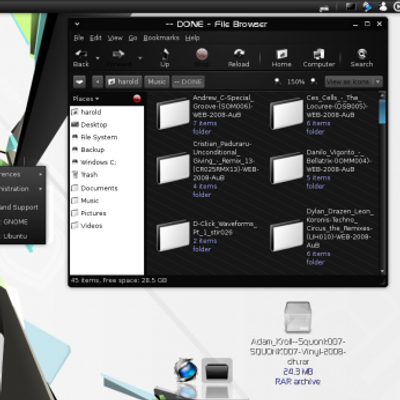Click the file pane vertical scrollbar thumb

pos(382,112)
